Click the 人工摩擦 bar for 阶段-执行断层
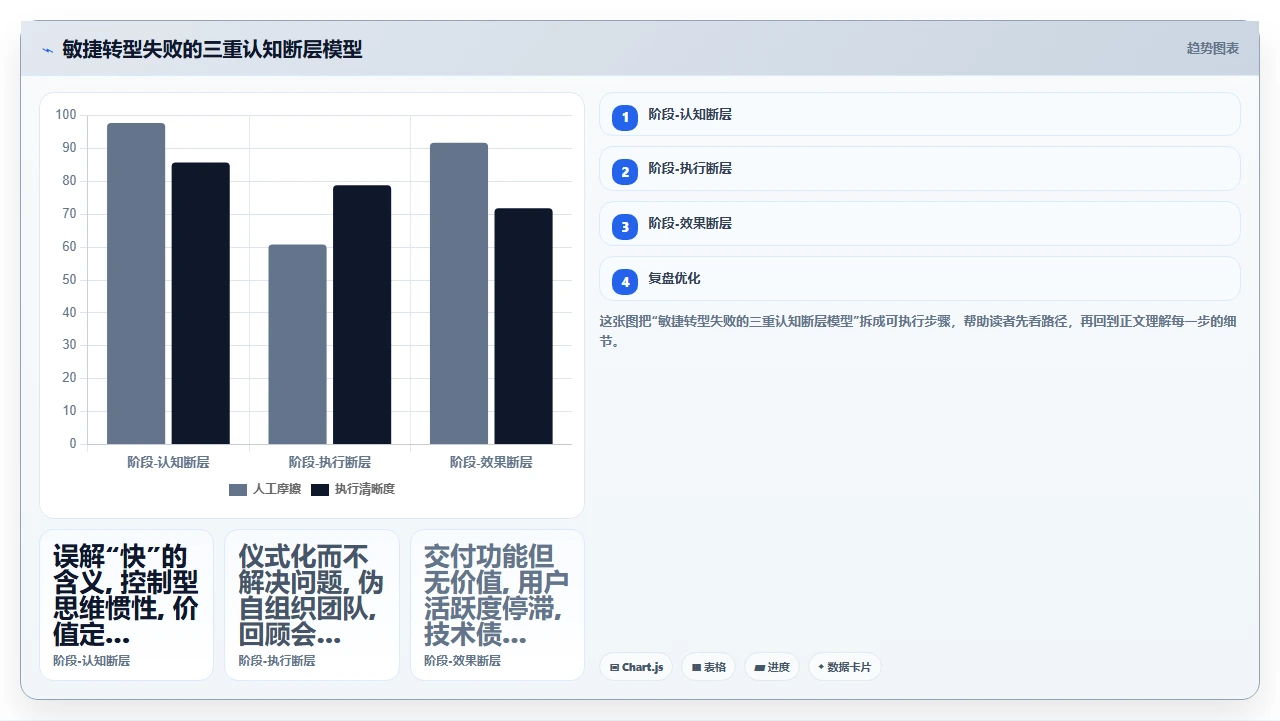The width and height of the screenshot is (1280, 721). point(297,344)
